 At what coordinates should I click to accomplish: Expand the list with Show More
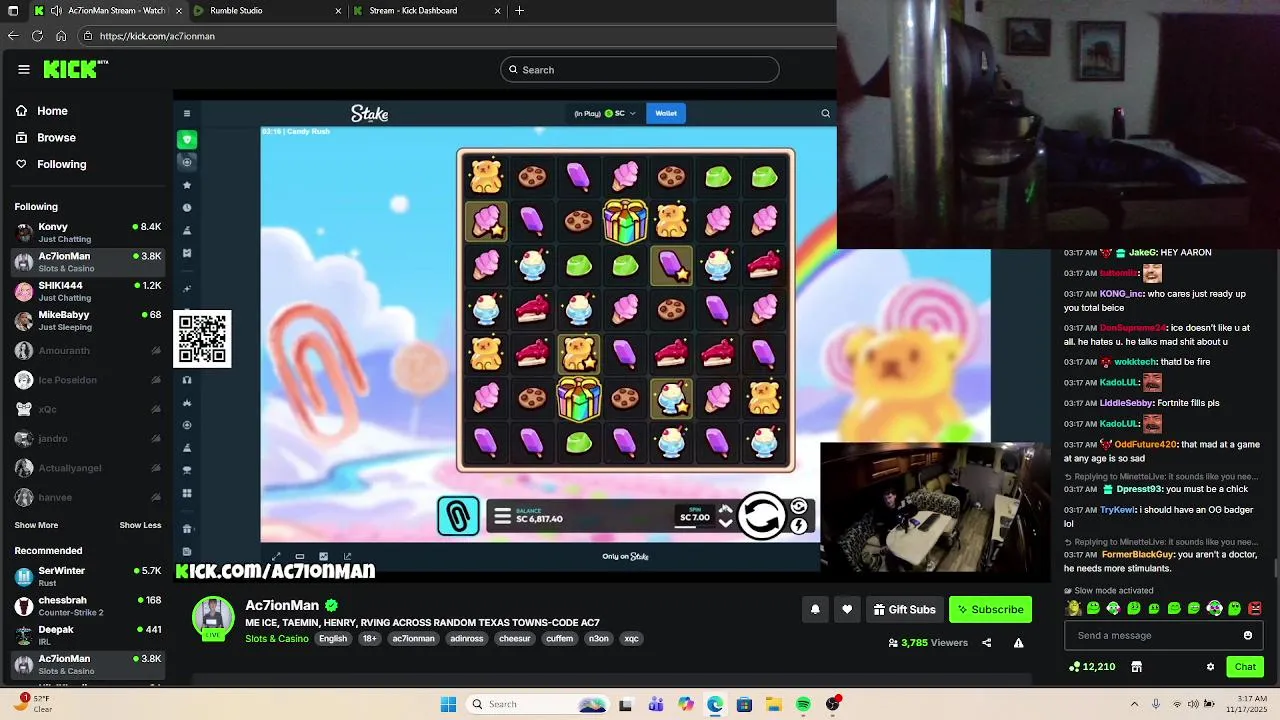[x=36, y=525]
